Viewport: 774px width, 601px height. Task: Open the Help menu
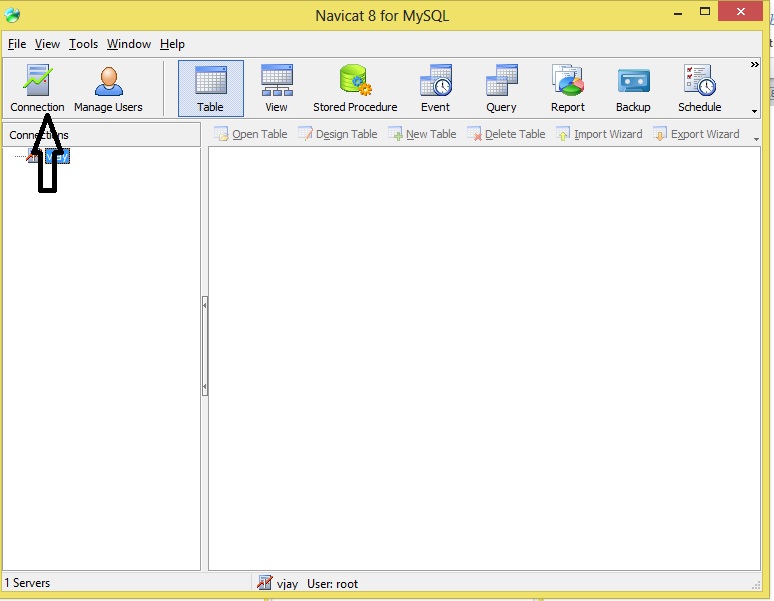[x=172, y=44]
